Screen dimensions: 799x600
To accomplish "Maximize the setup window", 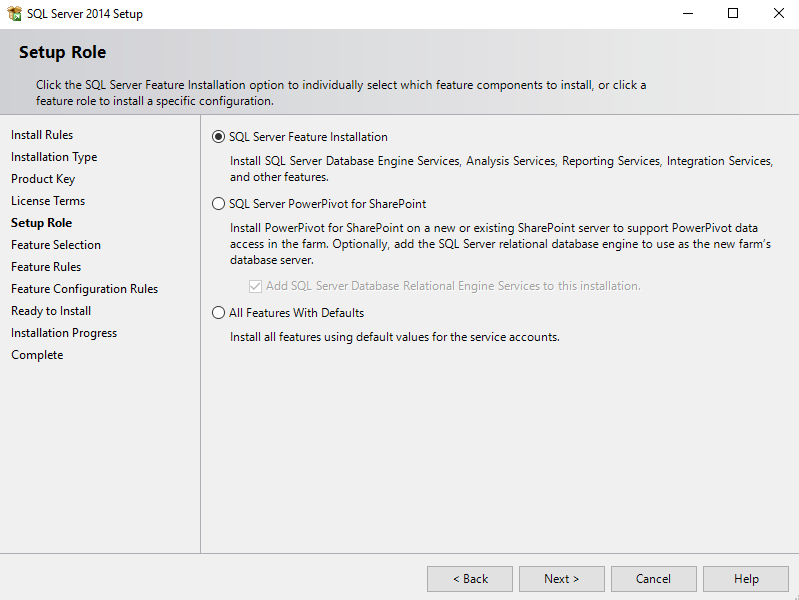I will click(x=733, y=14).
